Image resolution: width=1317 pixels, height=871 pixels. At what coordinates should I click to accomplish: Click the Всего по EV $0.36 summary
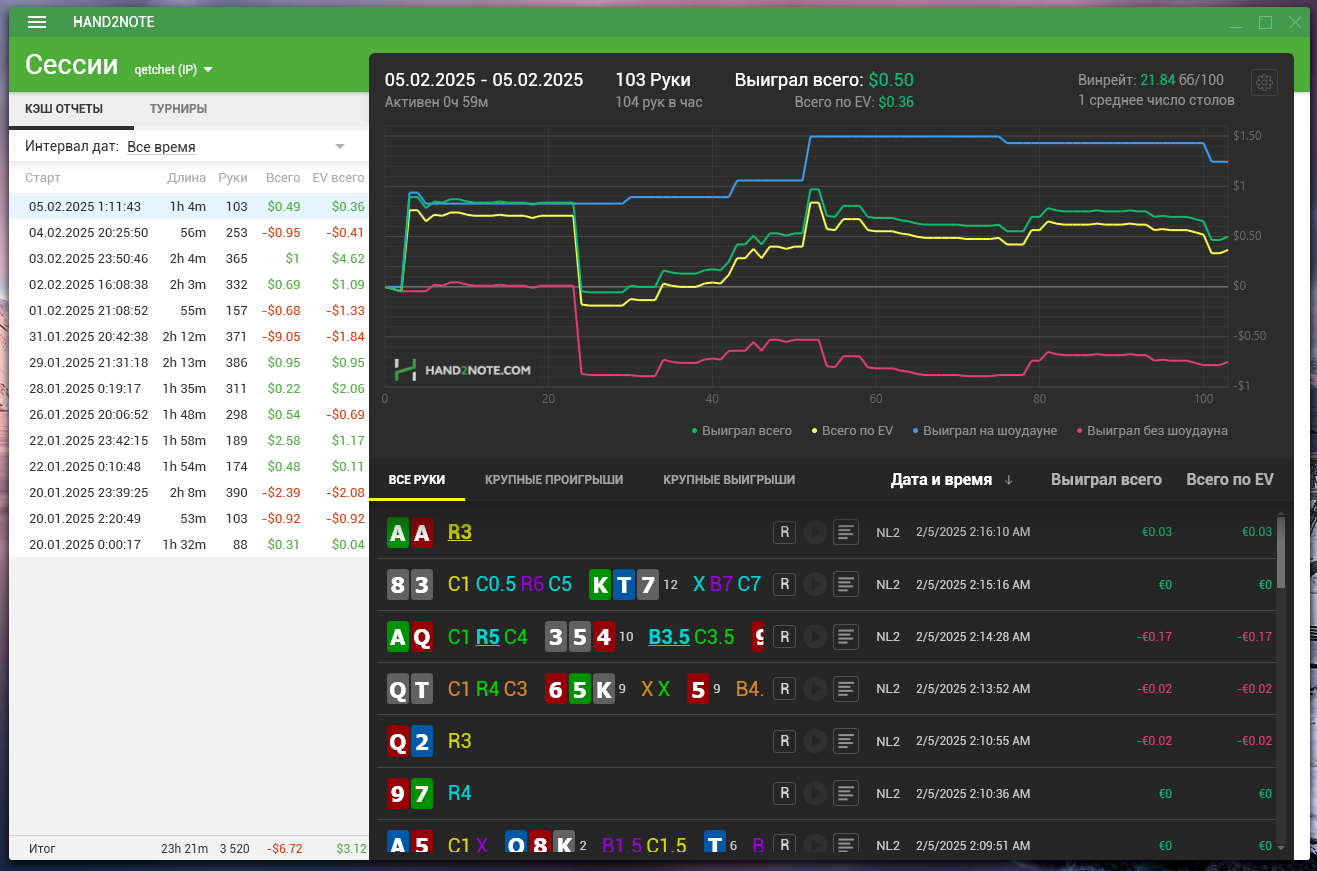pos(854,102)
